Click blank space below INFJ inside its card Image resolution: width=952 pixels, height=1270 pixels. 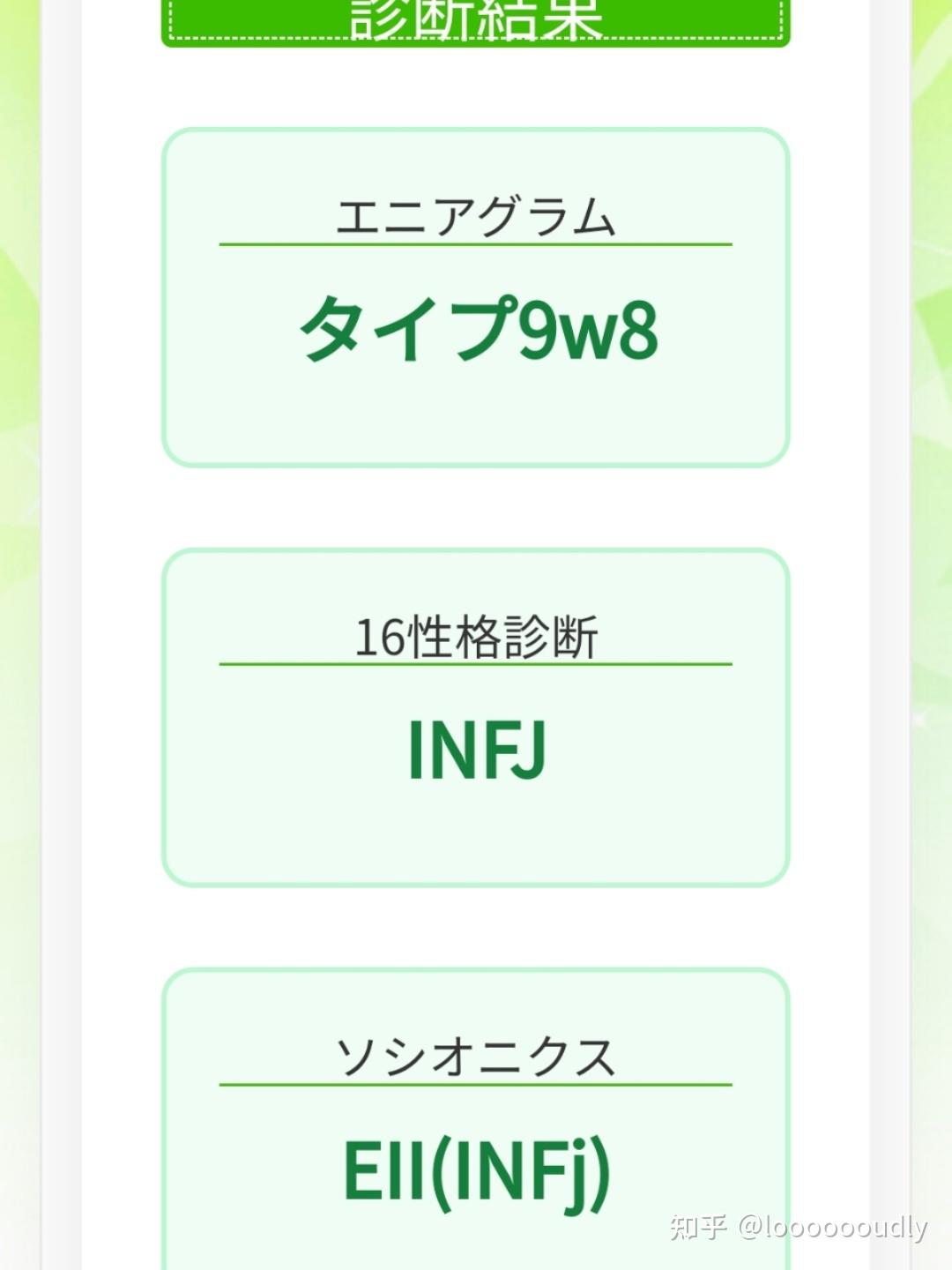click(475, 833)
